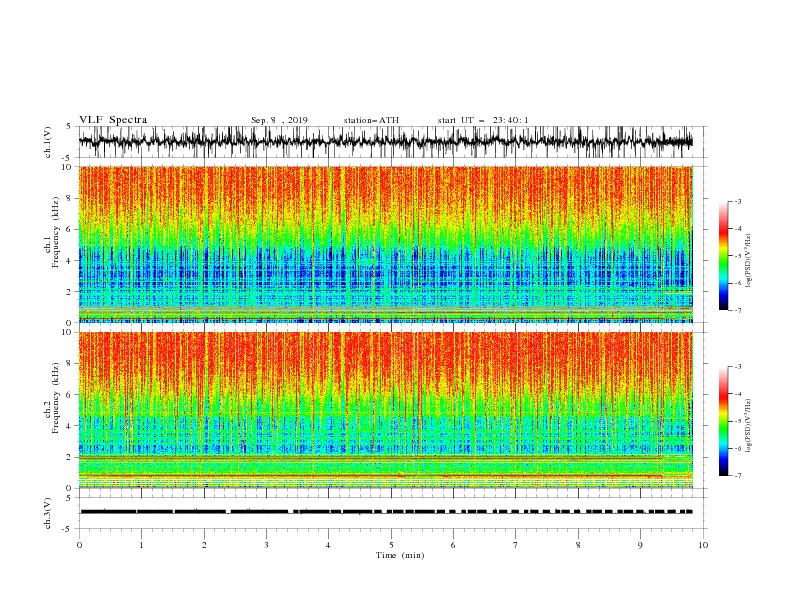Click the '7' tick on time axis
This screenshot has width=792, height=612.
[516, 545]
